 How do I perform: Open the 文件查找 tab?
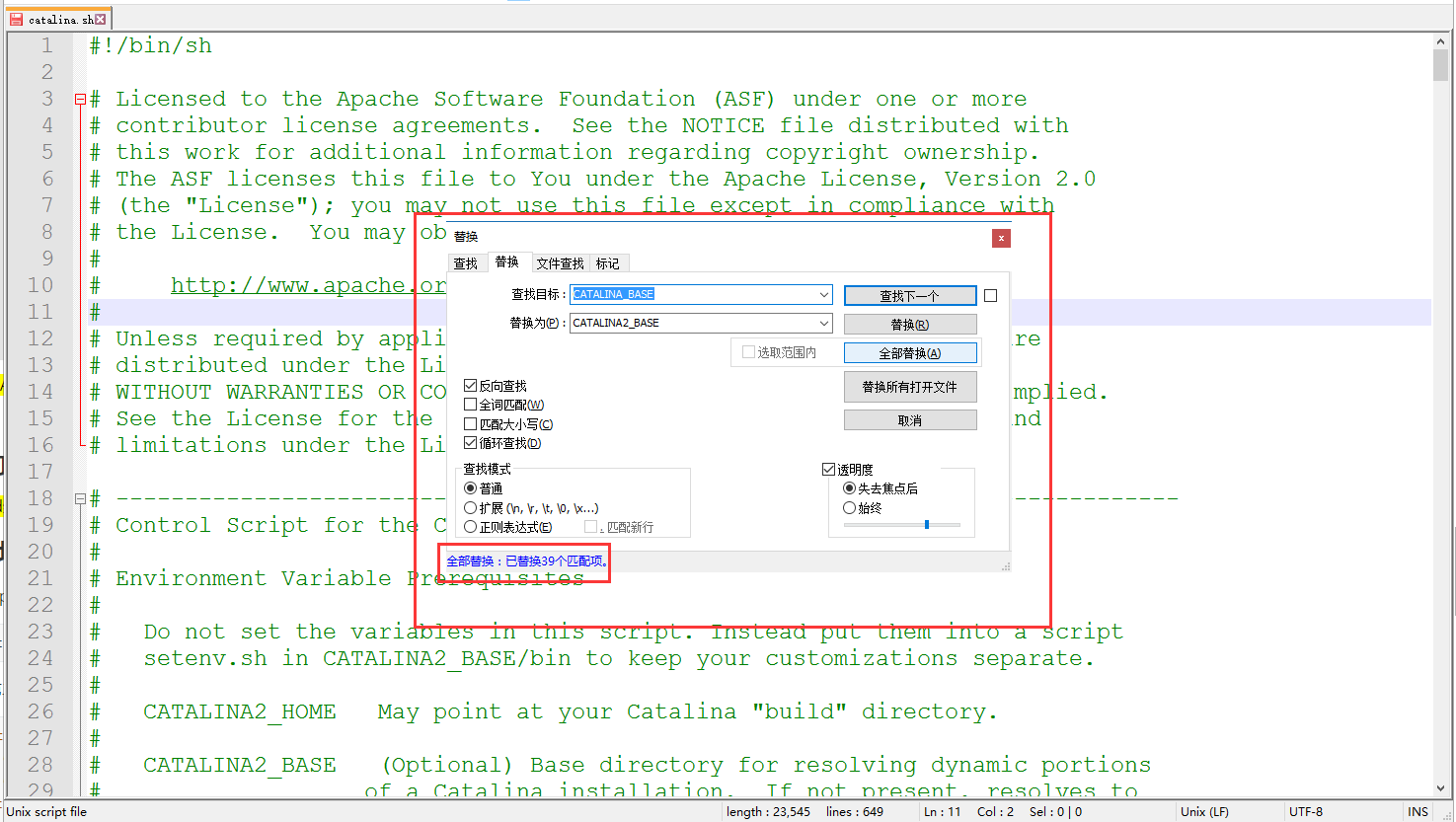click(x=561, y=263)
